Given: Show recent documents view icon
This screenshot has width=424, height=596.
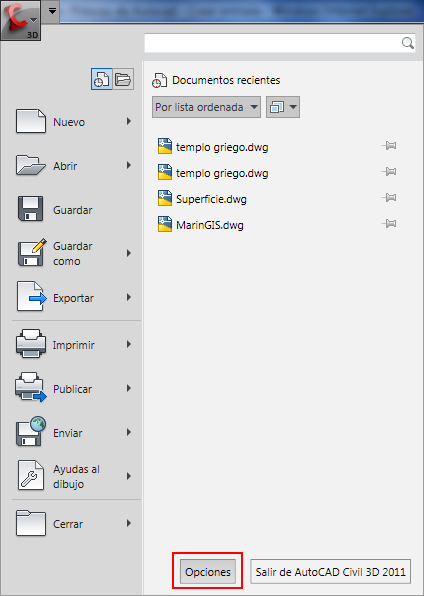Looking at the screenshot, I should pyautogui.click(x=102, y=79).
